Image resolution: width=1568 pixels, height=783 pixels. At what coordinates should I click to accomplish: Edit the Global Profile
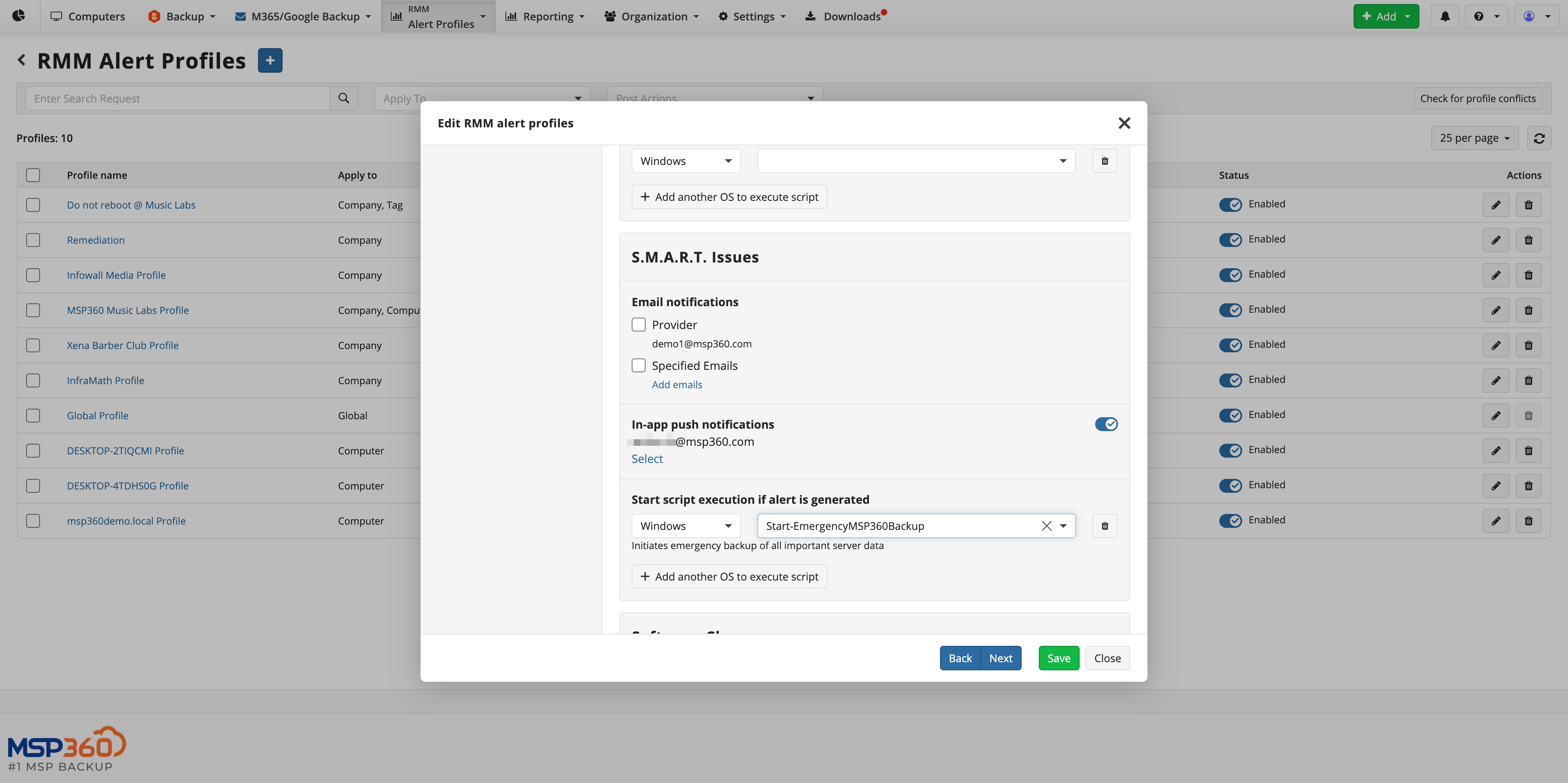click(1496, 416)
